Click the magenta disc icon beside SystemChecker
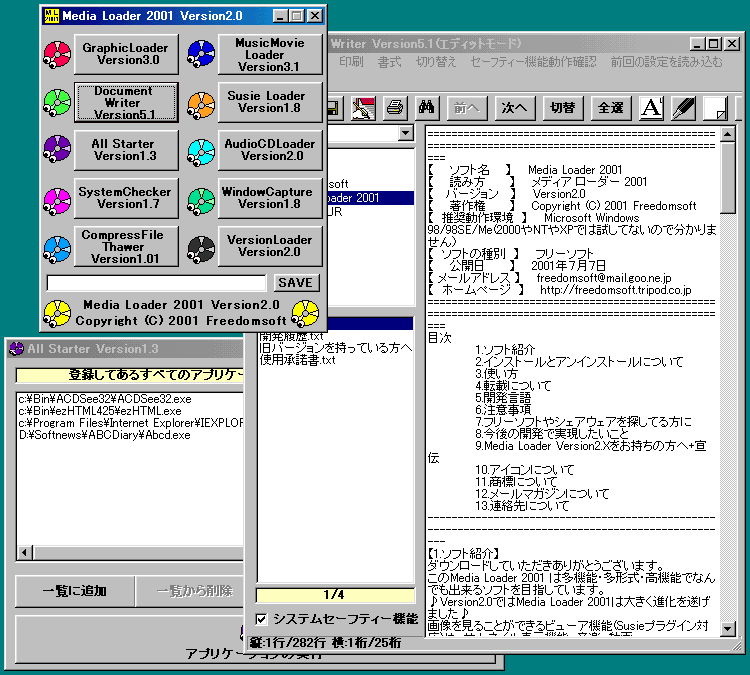The image size is (750, 675). [57, 201]
